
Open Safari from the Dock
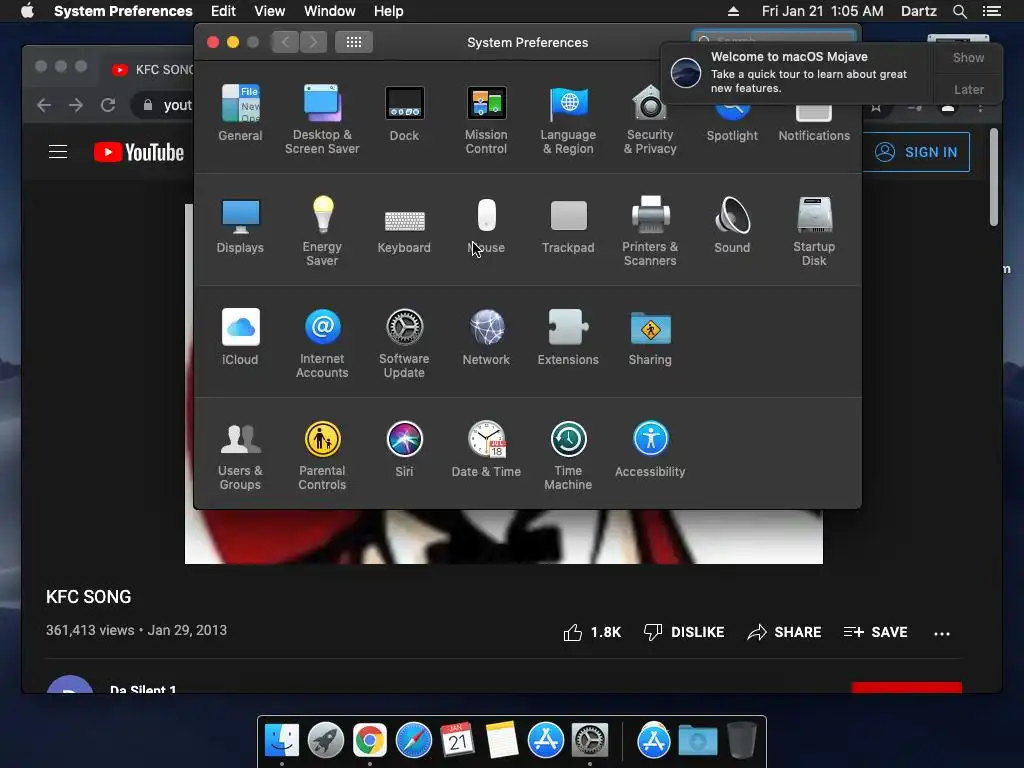click(413, 740)
